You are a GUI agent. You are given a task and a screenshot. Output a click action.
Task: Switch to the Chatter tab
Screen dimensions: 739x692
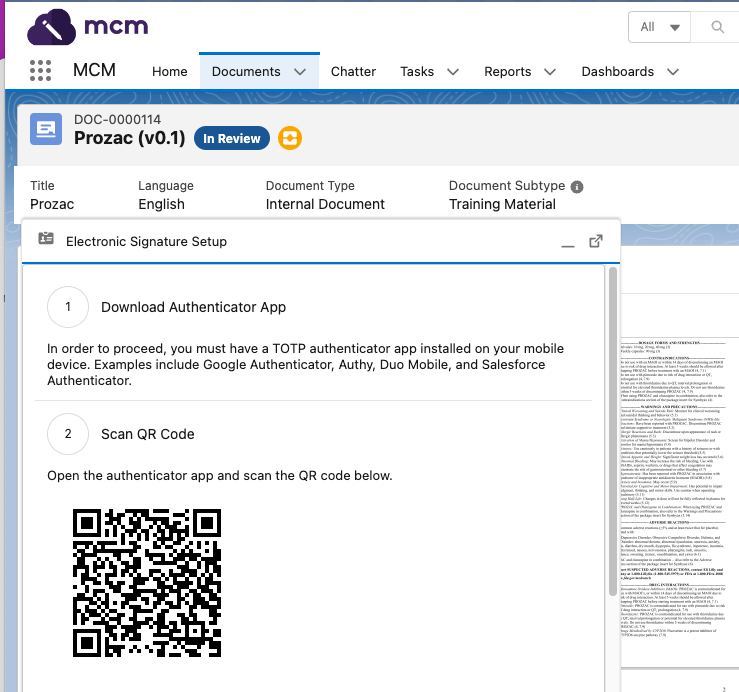[x=353, y=72]
